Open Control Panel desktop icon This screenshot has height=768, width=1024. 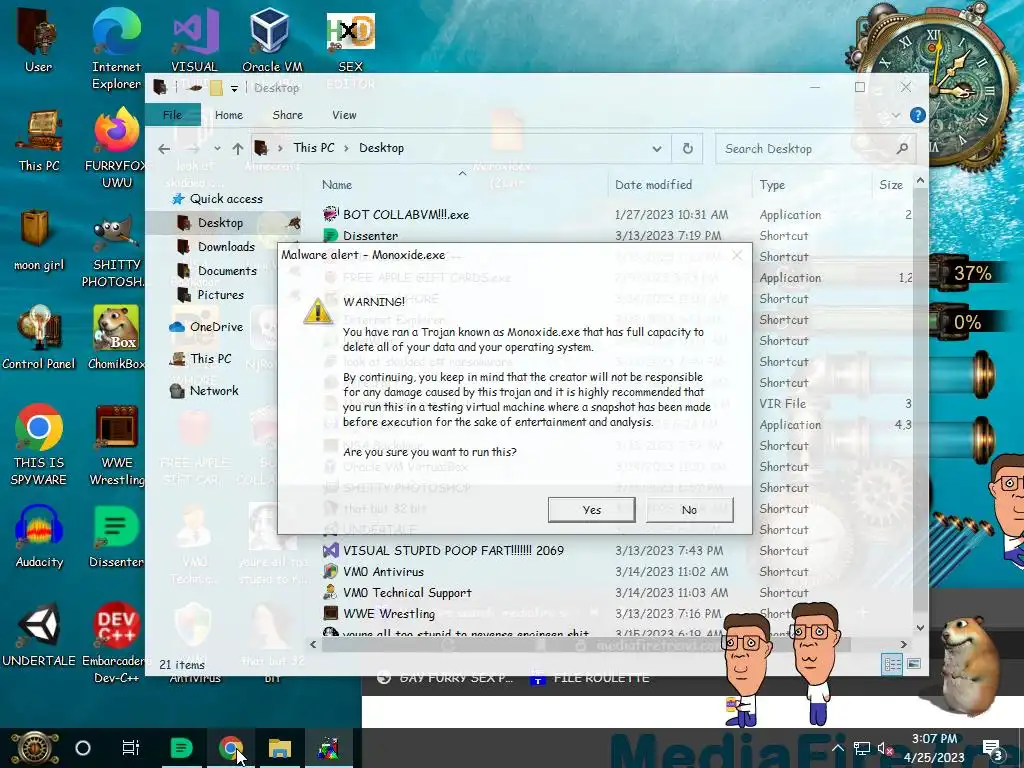[x=39, y=338]
